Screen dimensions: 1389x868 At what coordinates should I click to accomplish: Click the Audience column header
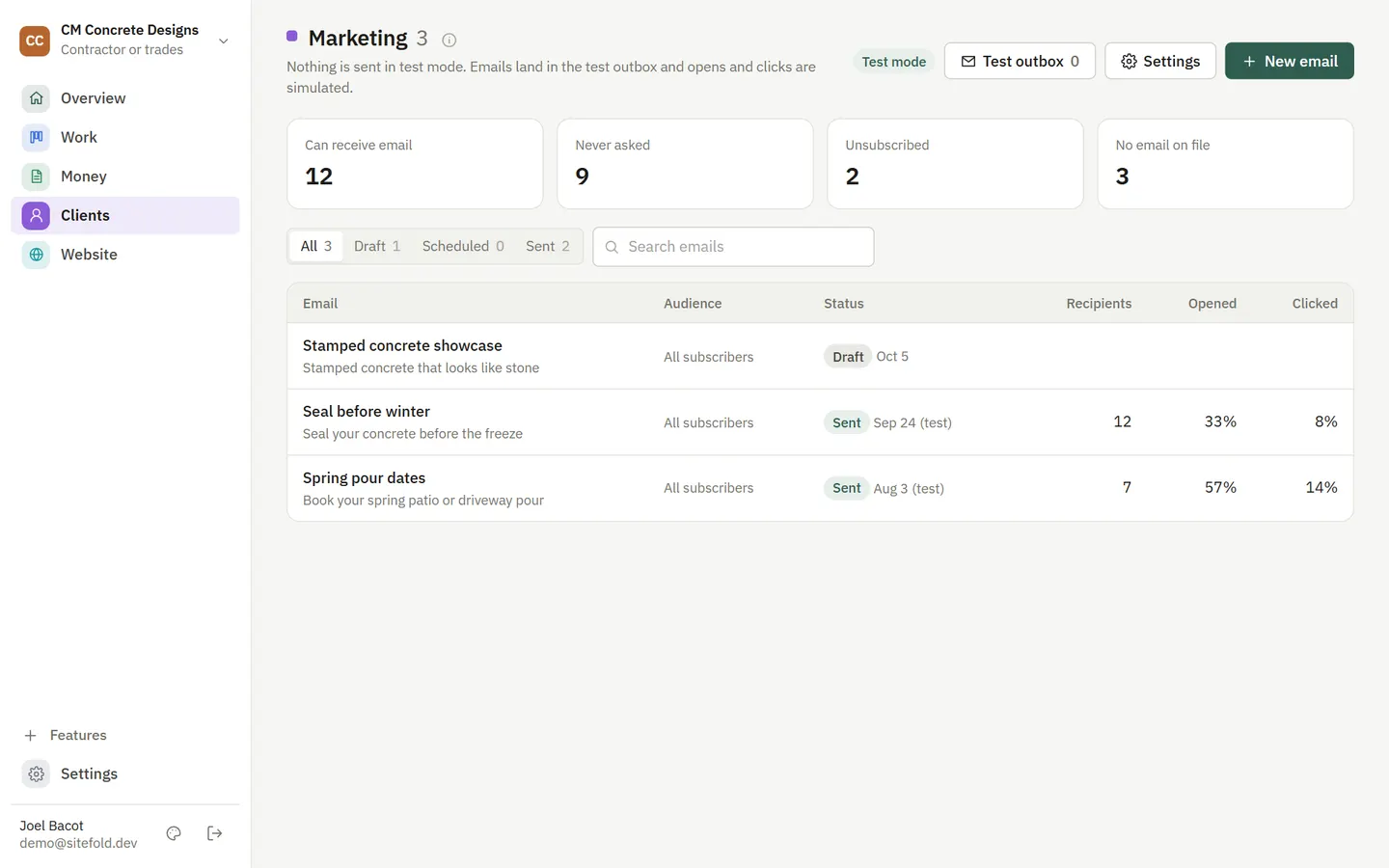693,304
